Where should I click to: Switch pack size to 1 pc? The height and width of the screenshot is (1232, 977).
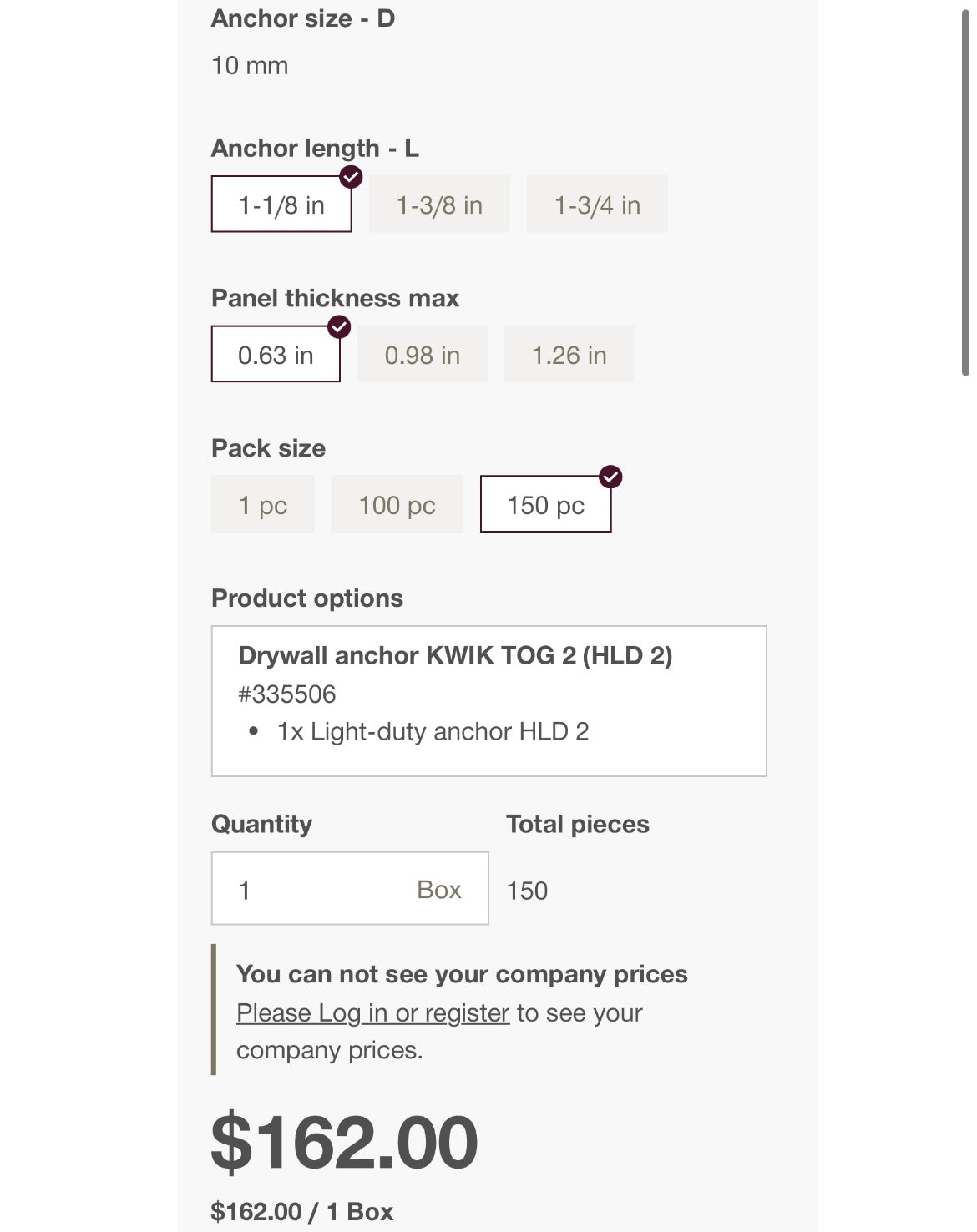point(262,504)
